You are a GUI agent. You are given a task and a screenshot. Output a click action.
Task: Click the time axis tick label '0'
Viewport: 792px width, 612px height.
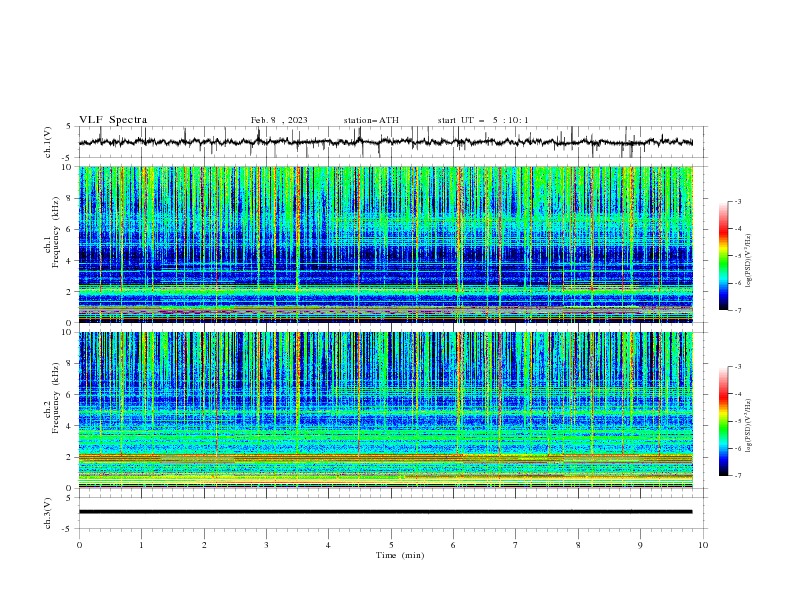click(79, 545)
